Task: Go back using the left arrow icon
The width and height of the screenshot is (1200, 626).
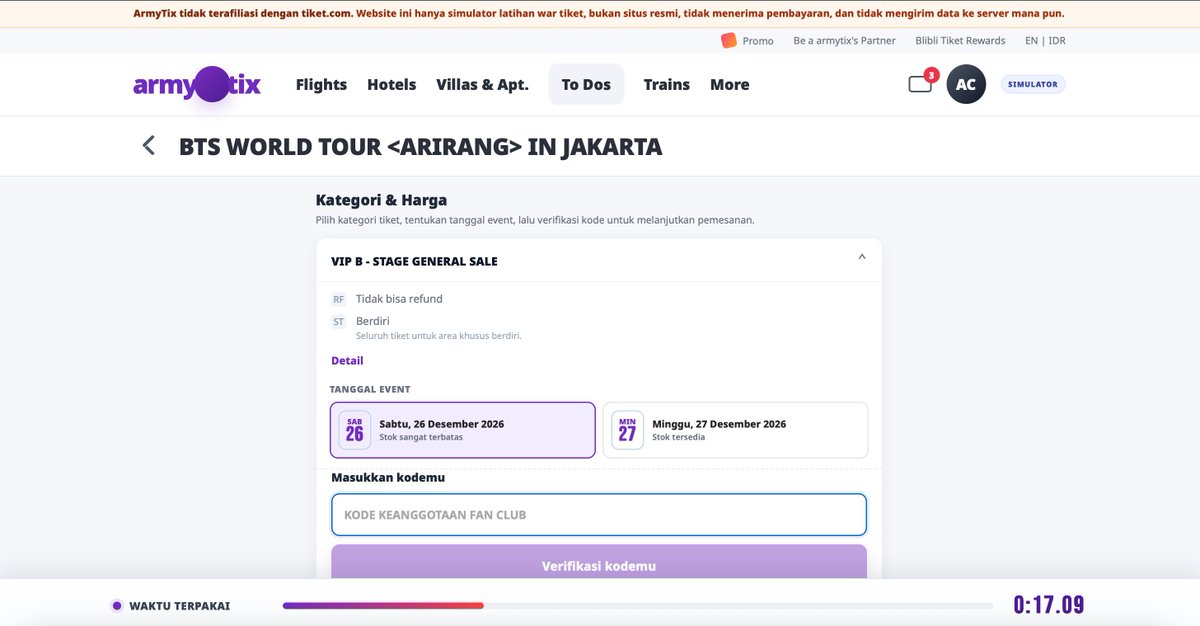Action: [x=149, y=146]
